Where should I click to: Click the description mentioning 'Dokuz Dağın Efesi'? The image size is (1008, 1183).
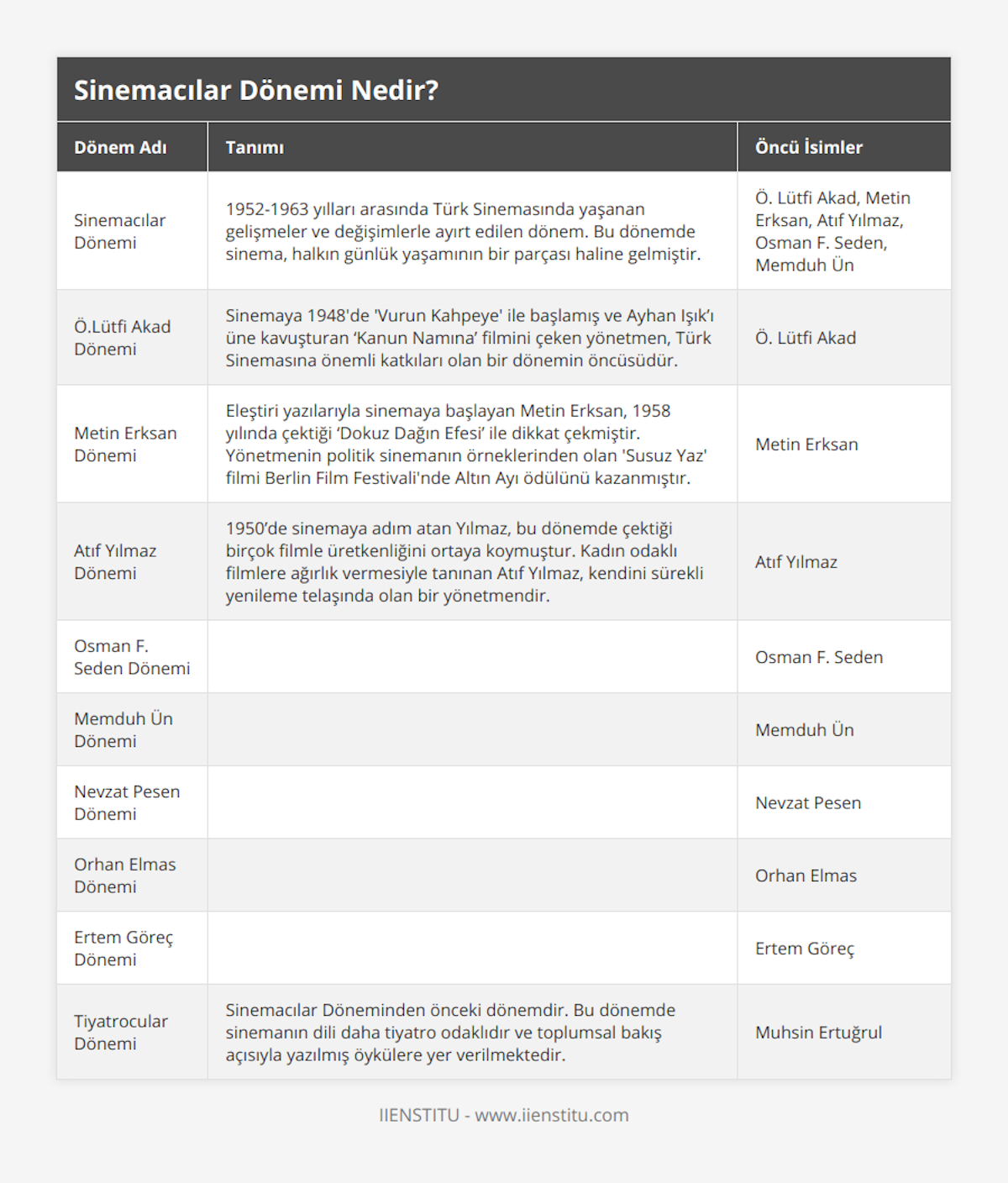click(466, 444)
